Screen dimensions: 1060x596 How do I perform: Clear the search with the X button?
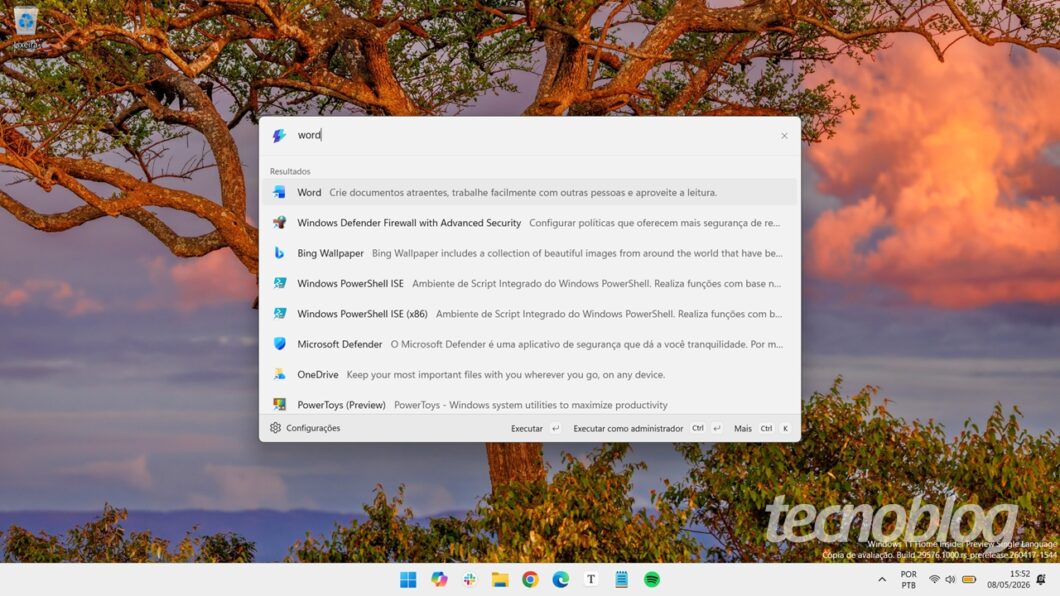[784, 136]
